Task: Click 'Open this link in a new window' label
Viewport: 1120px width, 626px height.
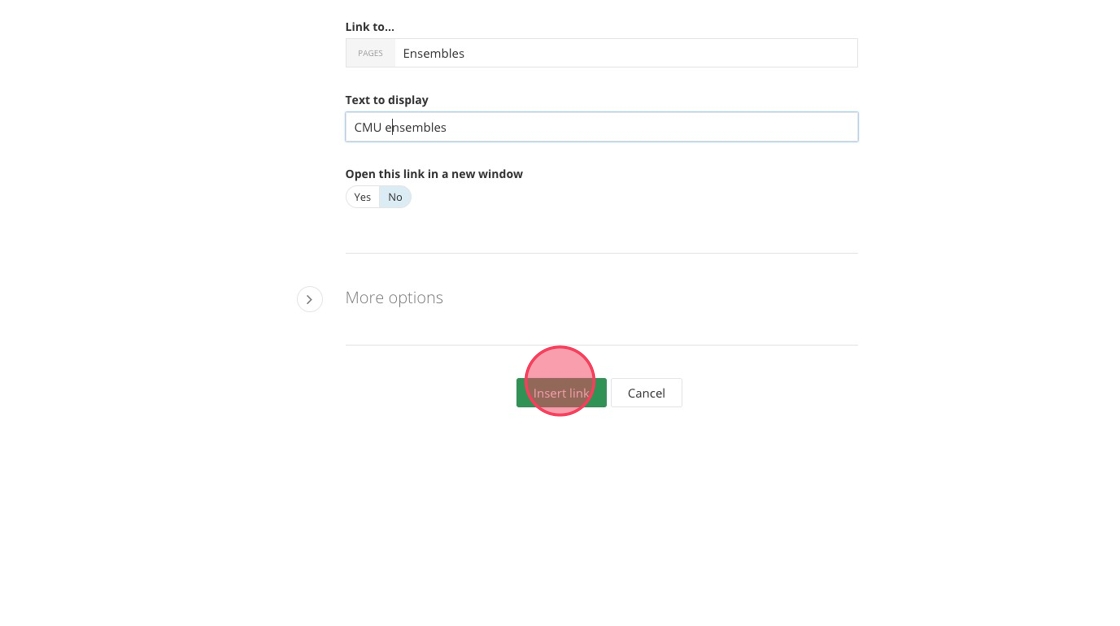Action: click(434, 174)
